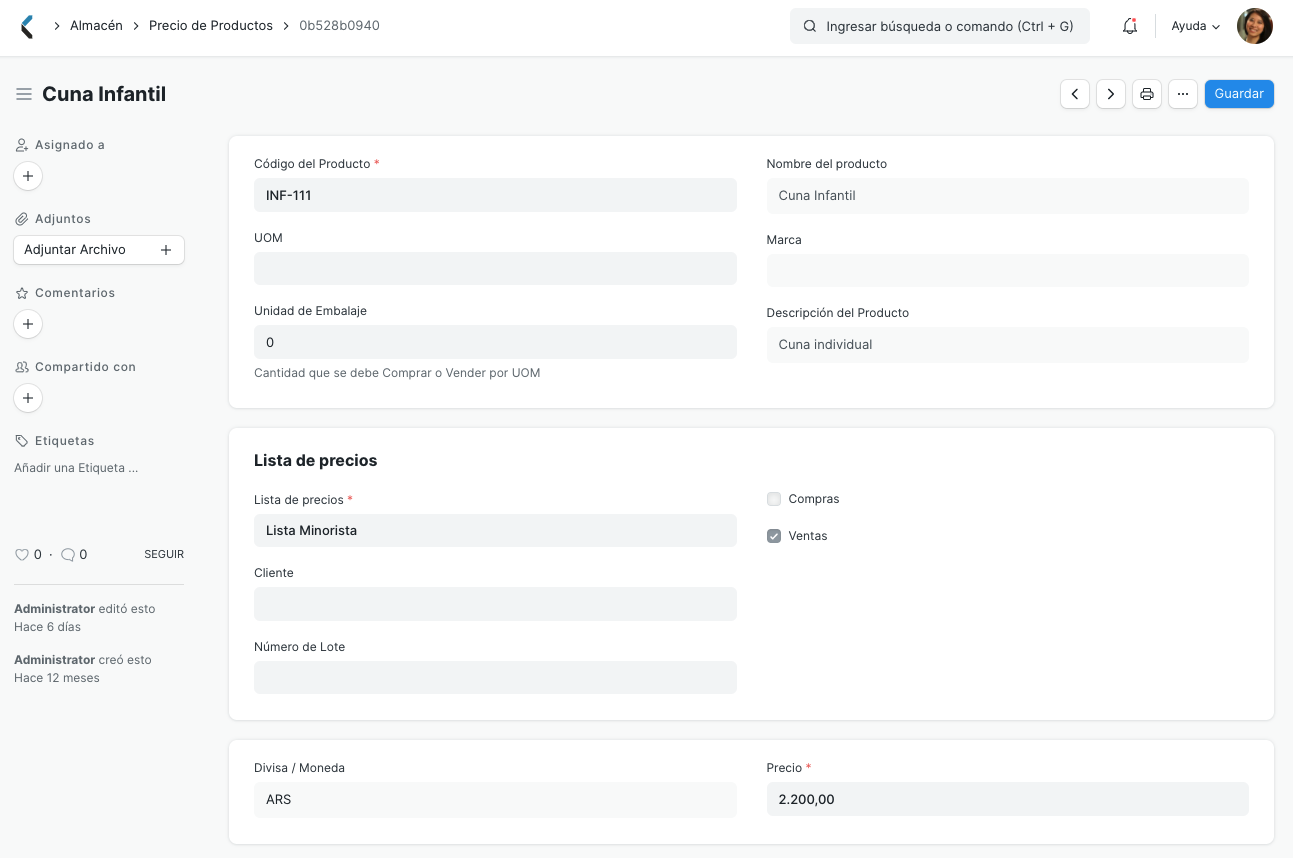Click the Cuna Infantil page title
Image resolution: width=1293 pixels, height=858 pixels.
pyautogui.click(x=104, y=94)
